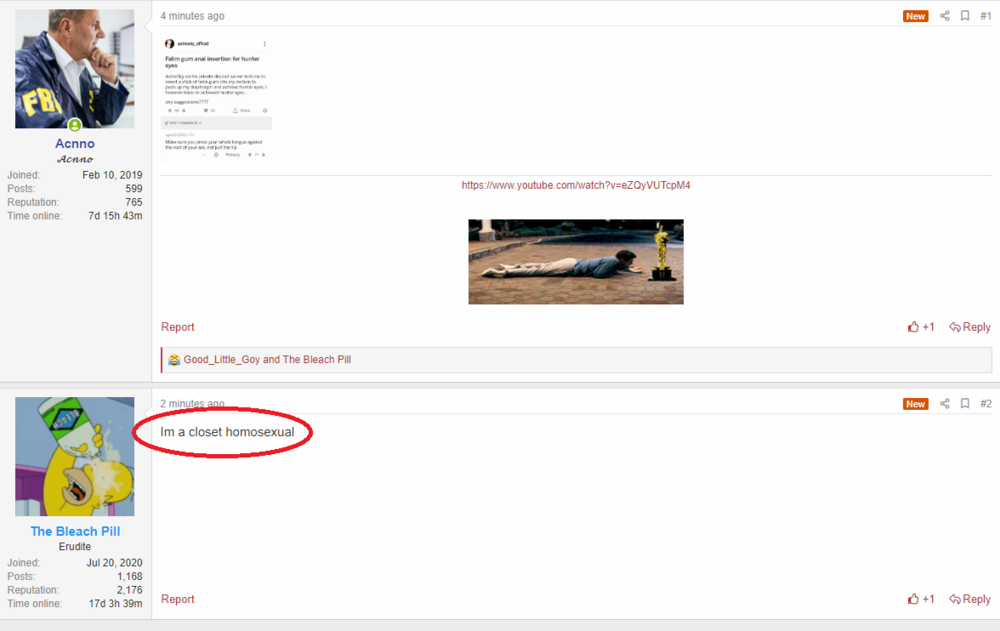The width and height of the screenshot is (1000, 631).
Task: Select The Bleach Pill's time online '17d 3h 39m'
Action: 115,604
